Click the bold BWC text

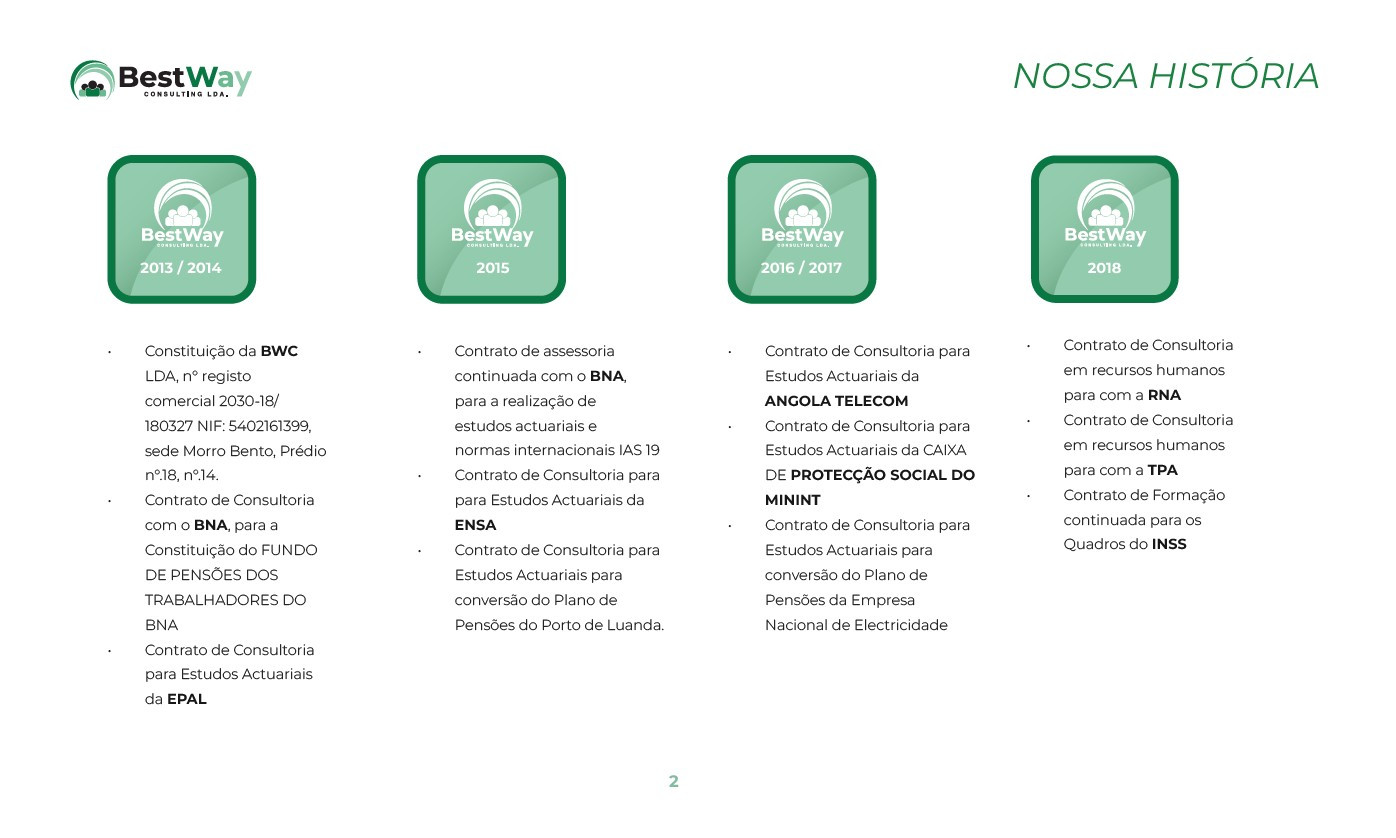coord(279,351)
